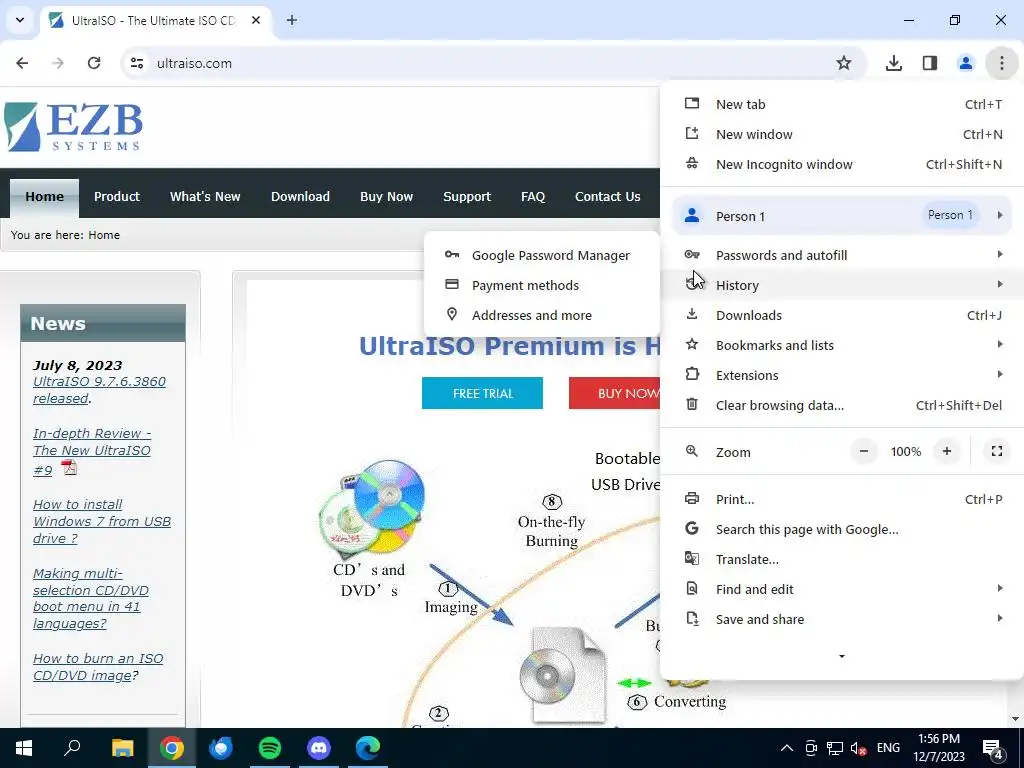Bookmark this page with the star icon
The height and width of the screenshot is (768, 1024).
(844, 63)
